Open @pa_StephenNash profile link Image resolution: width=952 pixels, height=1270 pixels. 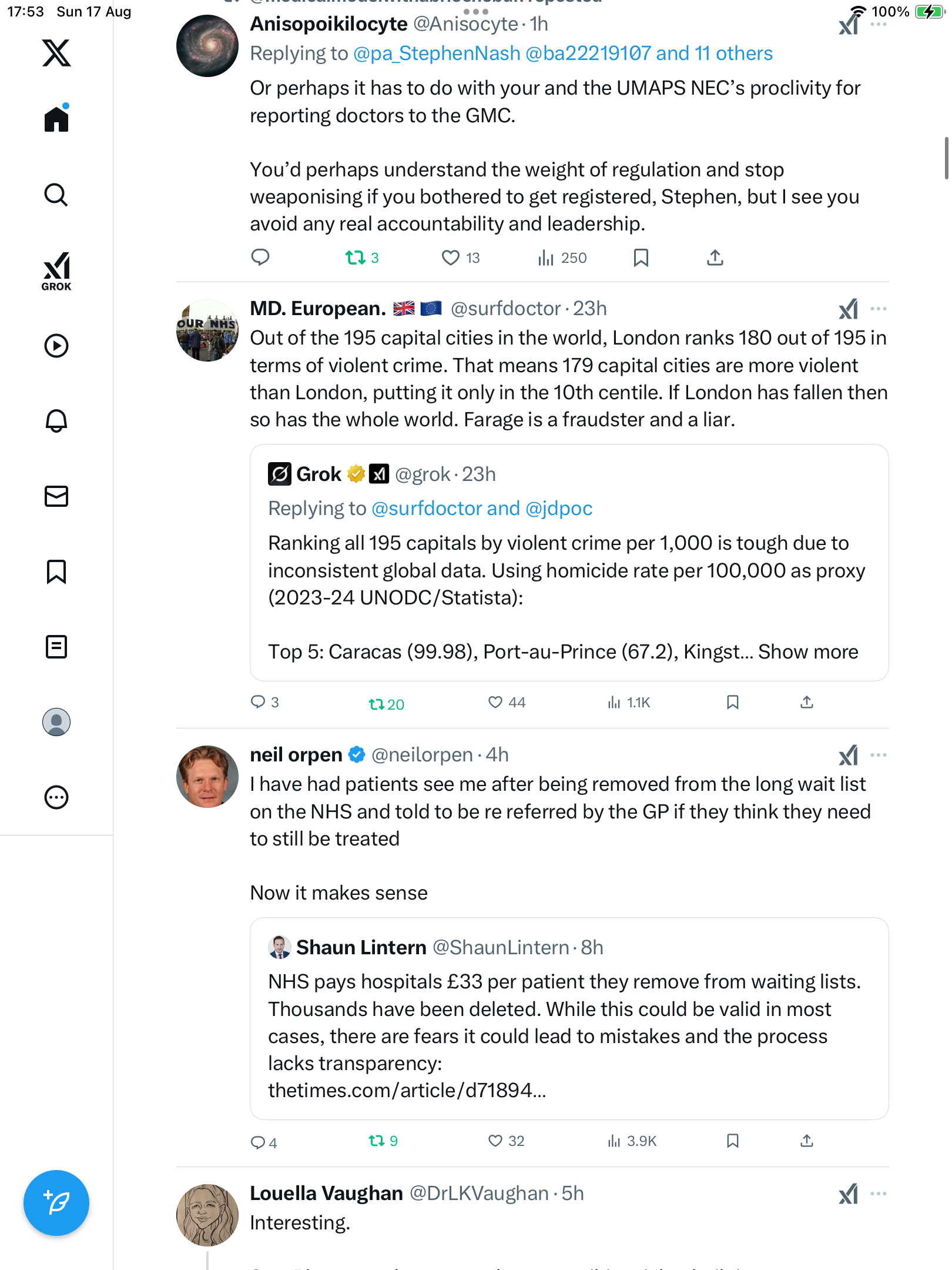437,54
